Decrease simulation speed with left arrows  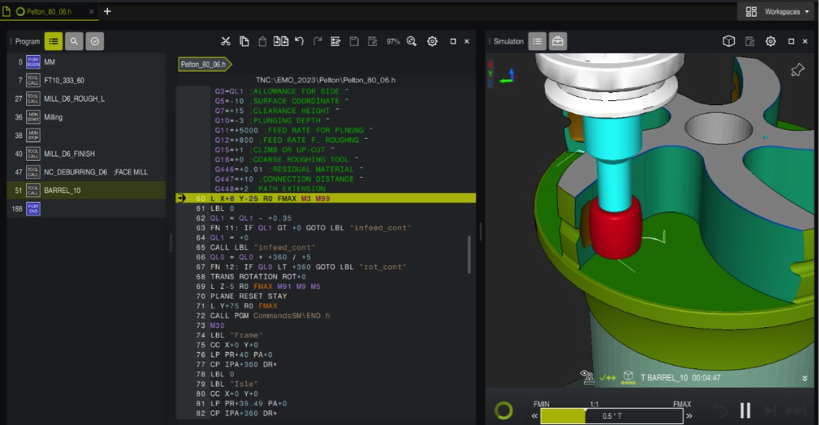point(534,416)
